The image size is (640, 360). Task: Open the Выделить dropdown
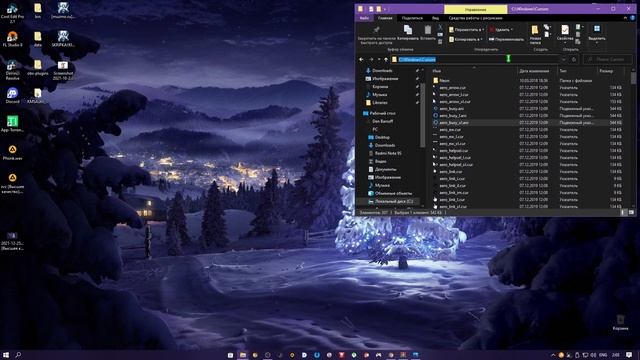pos(597,33)
